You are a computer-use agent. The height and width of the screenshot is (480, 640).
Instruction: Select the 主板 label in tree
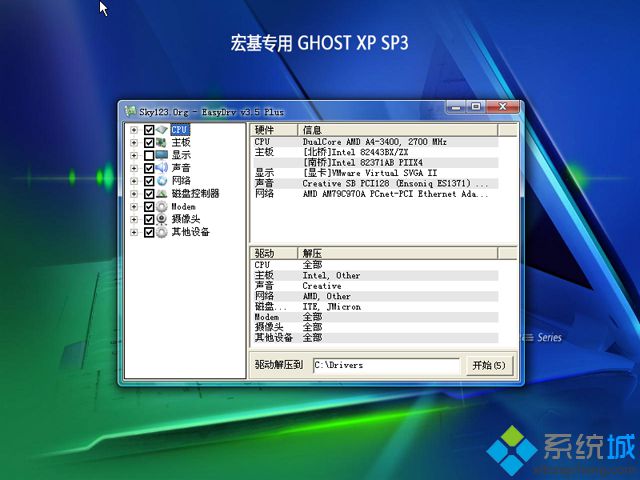point(181,142)
